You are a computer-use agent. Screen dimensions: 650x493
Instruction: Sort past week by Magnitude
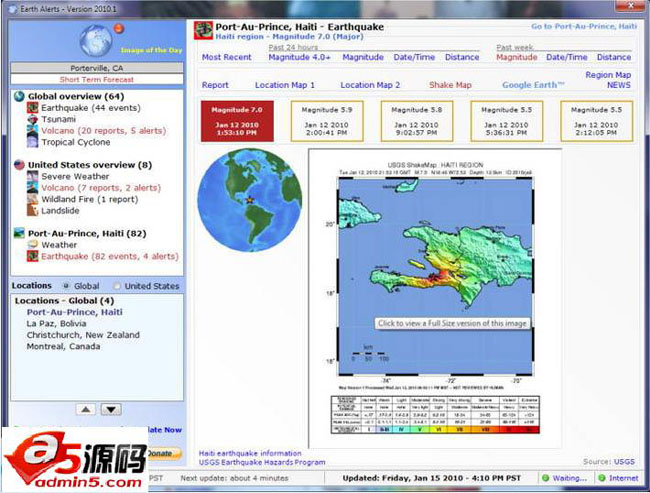(x=517, y=57)
